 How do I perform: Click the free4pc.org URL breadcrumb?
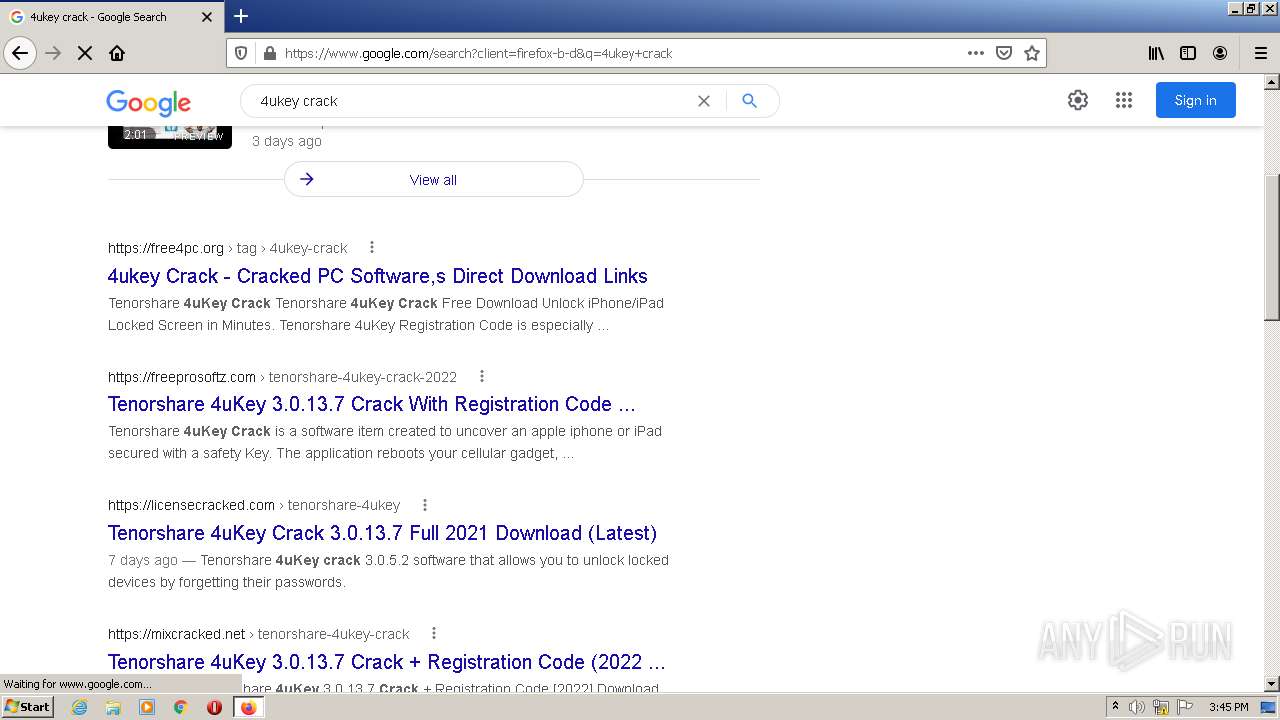(x=228, y=248)
